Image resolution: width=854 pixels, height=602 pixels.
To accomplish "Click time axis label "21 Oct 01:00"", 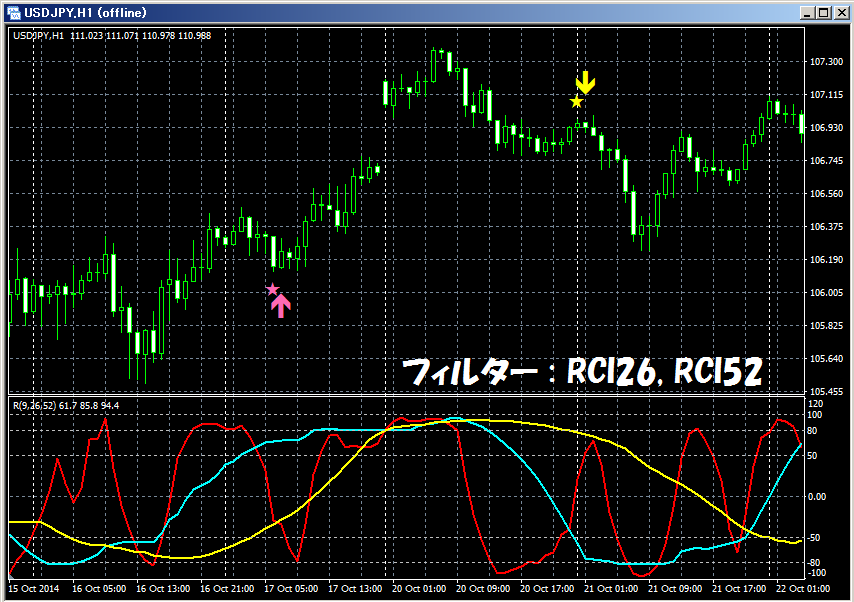I will pos(611,589).
